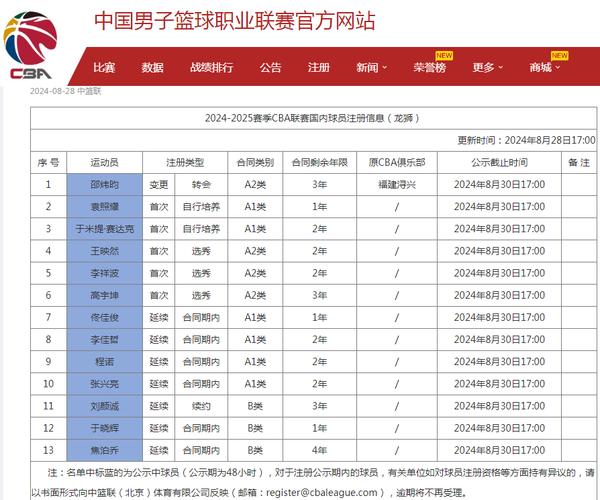
Task: Click the NEW badge above 荣誉榜
Action: (x=444, y=55)
